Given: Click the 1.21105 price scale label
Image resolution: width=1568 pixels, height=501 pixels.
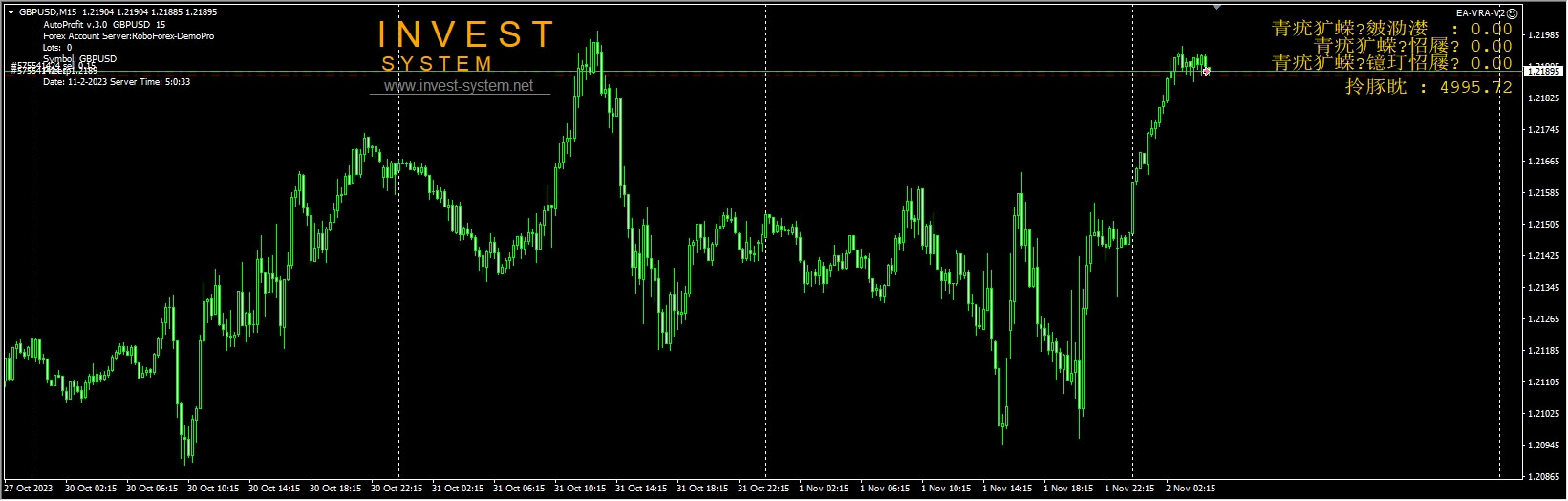Looking at the screenshot, I should [x=1544, y=382].
